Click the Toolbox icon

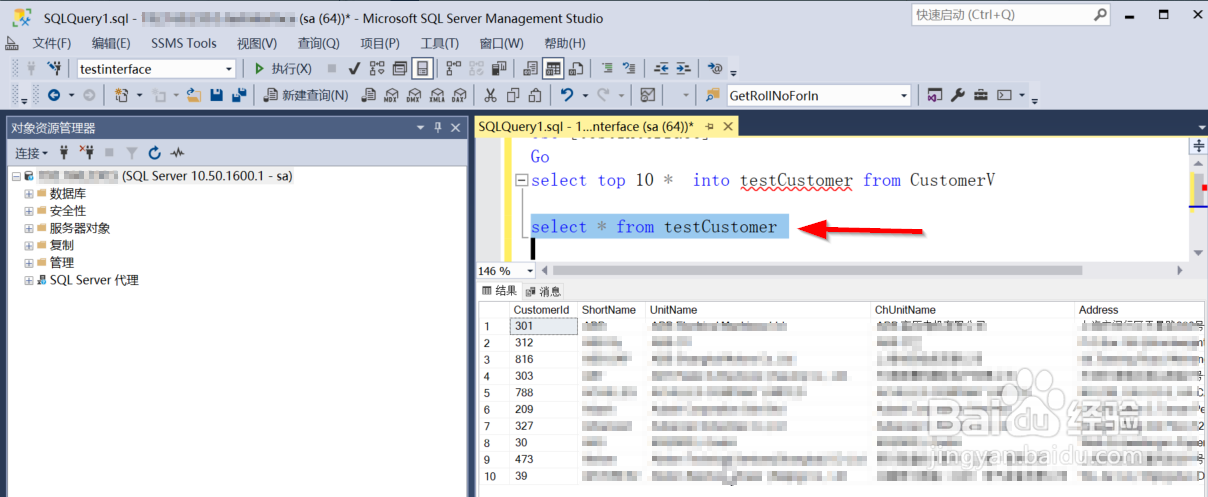pos(980,95)
